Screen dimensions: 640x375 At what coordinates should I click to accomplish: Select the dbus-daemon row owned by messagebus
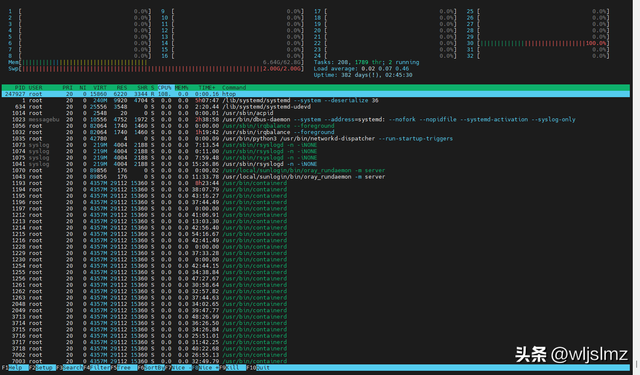pos(316,120)
